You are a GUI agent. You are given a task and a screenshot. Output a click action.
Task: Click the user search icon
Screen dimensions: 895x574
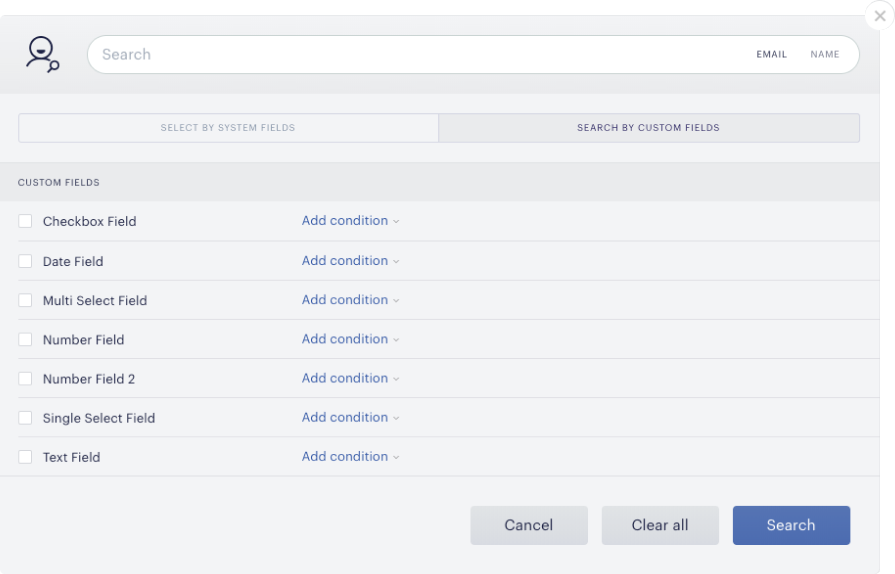tap(42, 55)
